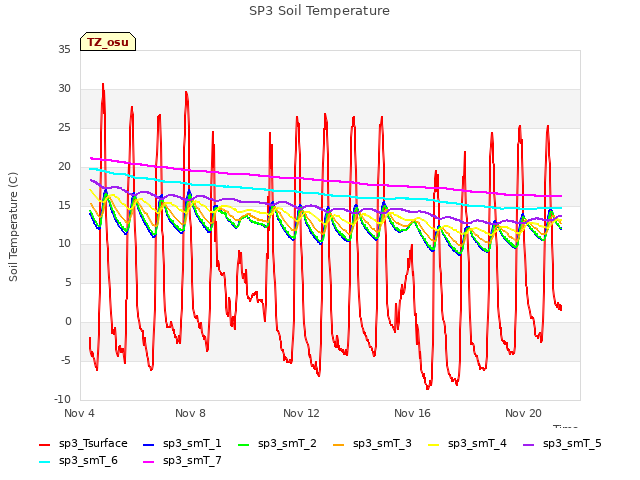Click the Nov 20 x-axis tick label
Image resolution: width=640 pixels, height=480 pixels.
coord(523,413)
